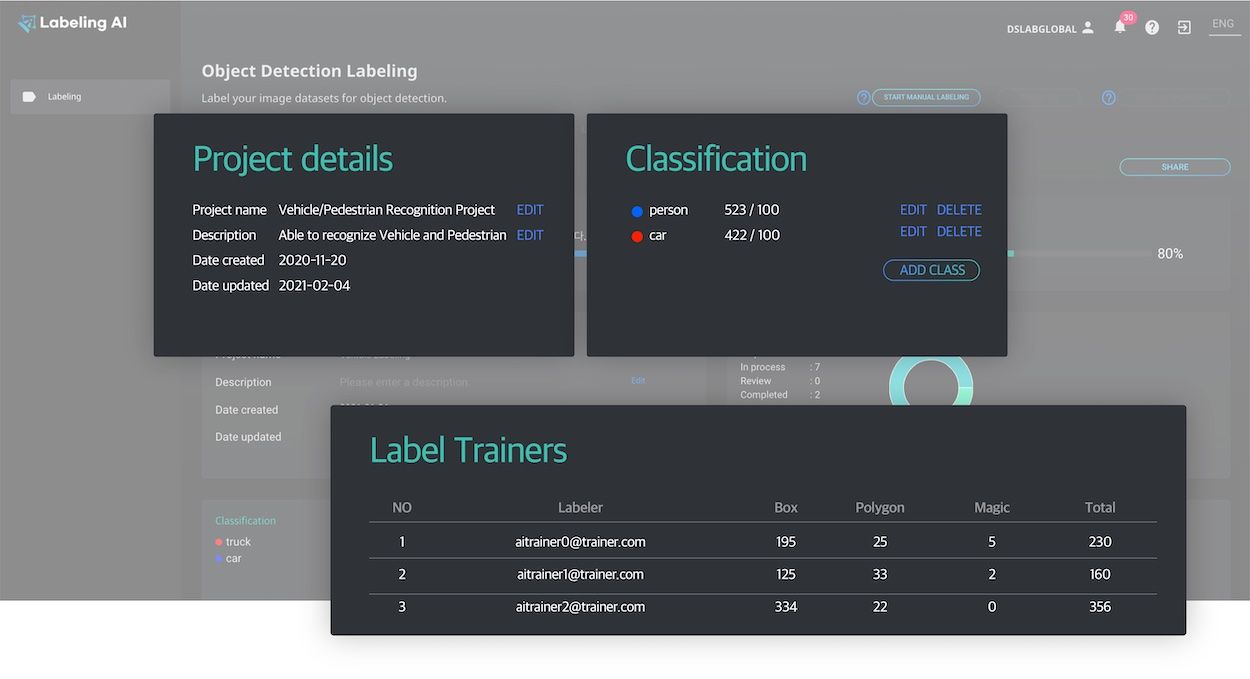
Task: Click the blue person class color dot
Action: point(636,210)
